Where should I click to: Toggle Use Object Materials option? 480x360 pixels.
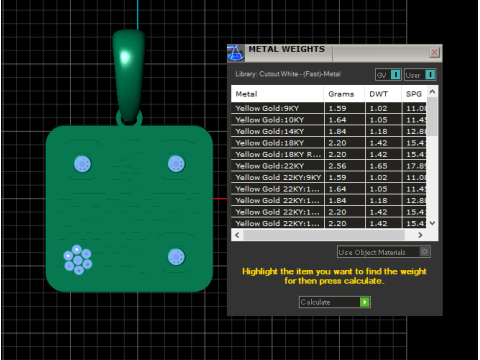[x=384, y=252]
